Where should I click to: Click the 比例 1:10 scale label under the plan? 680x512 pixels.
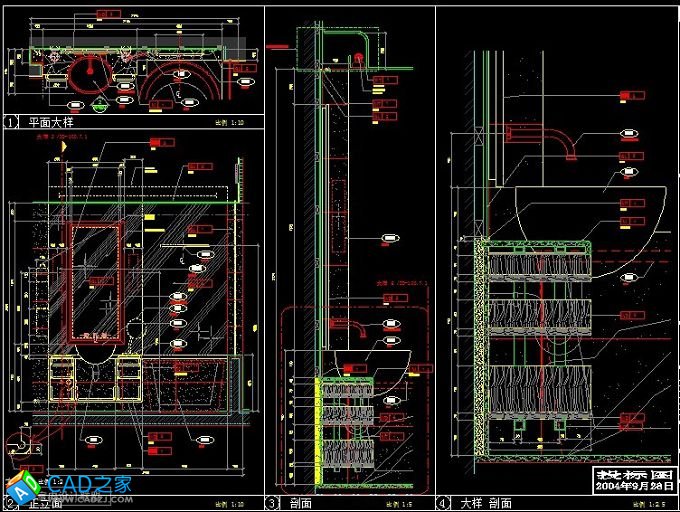pos(229,123)
